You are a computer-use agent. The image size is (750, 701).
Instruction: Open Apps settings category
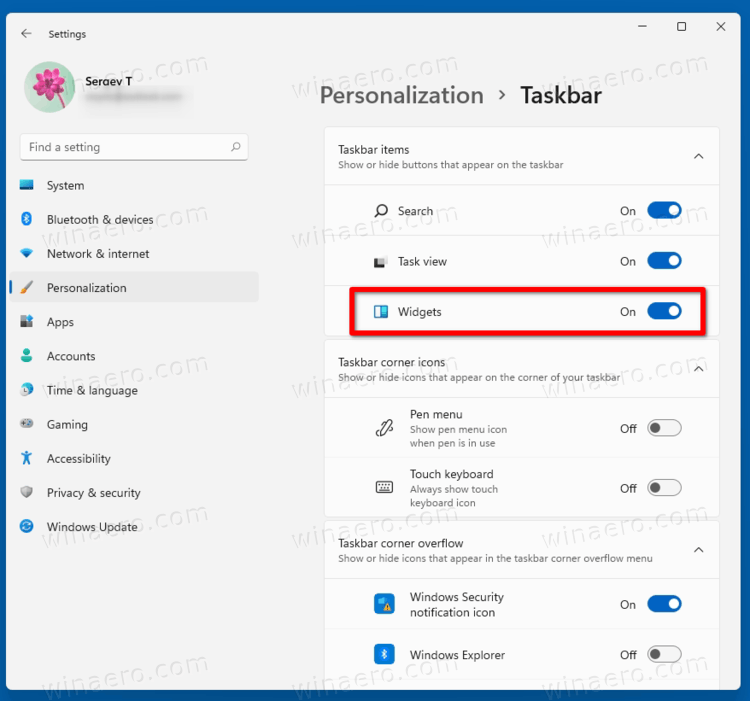click(x=134, y=322)
